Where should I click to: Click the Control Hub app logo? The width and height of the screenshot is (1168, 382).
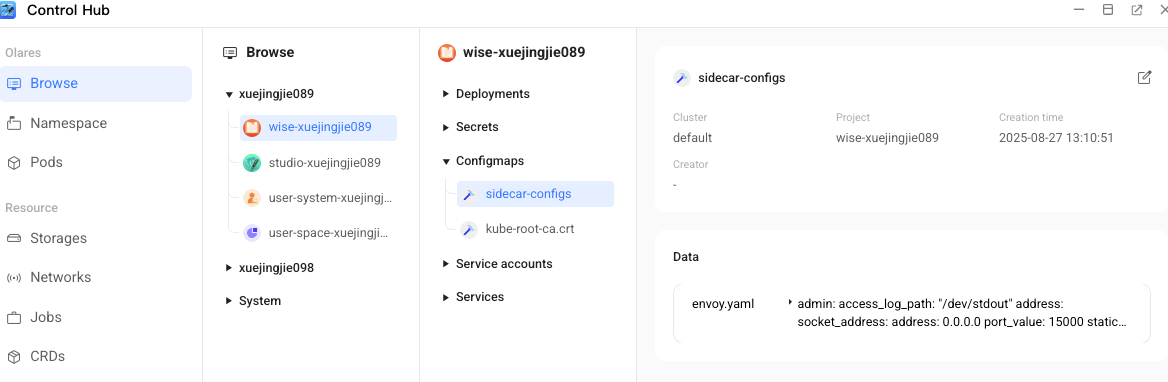click(x=8, y=10)
